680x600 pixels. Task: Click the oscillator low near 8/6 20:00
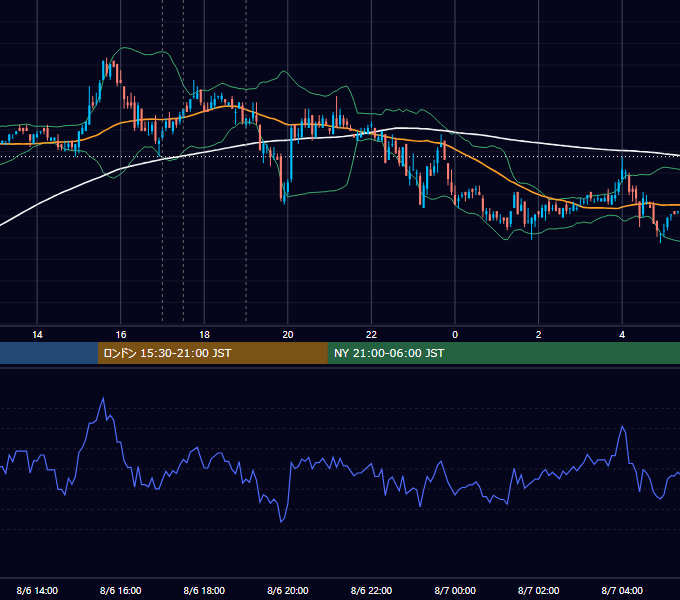tap(281, 521)
